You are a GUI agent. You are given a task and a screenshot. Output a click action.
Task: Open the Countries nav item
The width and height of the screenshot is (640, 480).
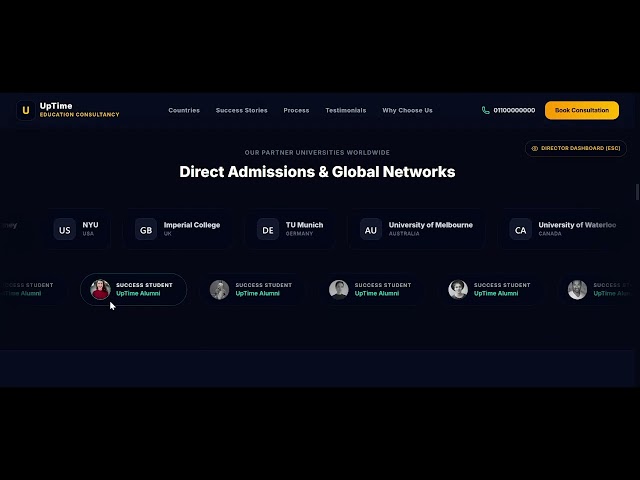click(x=184, y=110)
